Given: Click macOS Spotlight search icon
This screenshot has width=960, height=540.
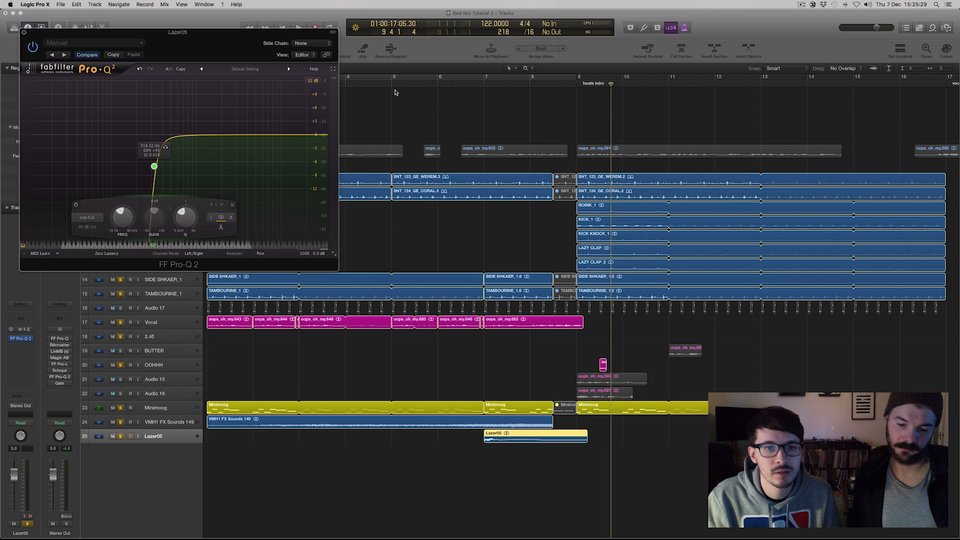Looking at the screenshot, I should pos(936,4).
